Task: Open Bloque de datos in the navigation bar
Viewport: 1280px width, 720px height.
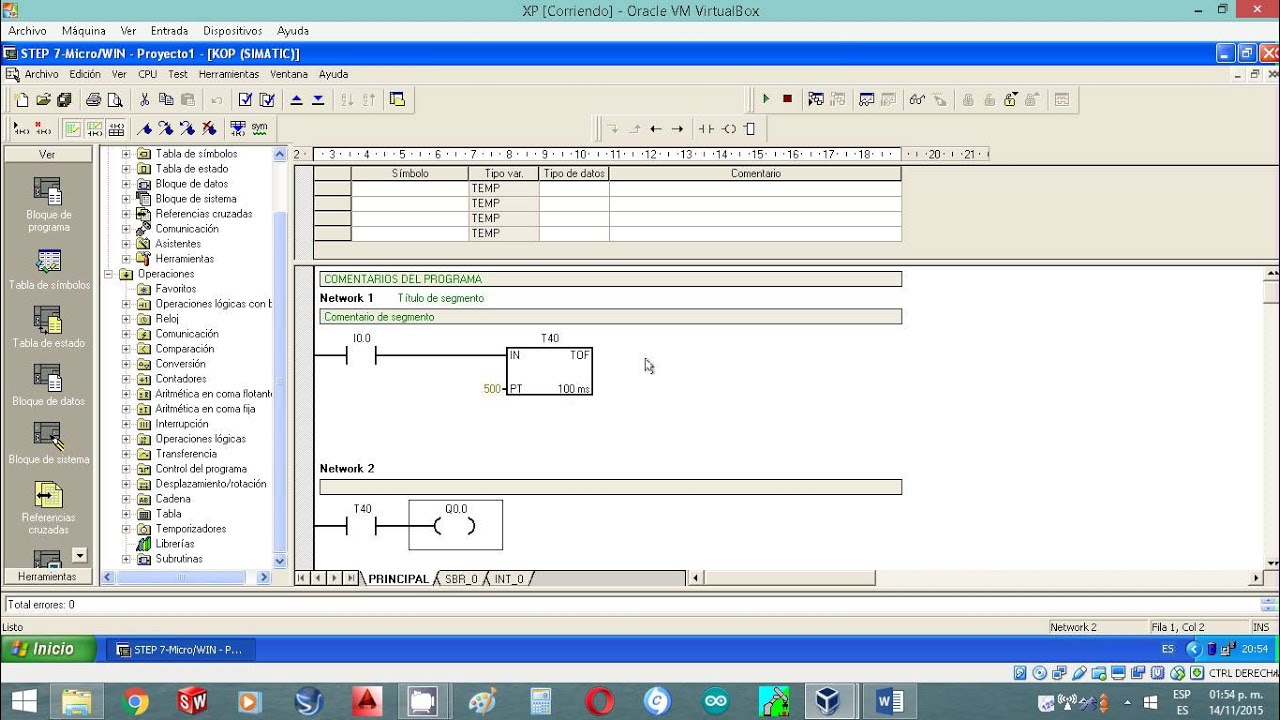Action: coord(49,385)
